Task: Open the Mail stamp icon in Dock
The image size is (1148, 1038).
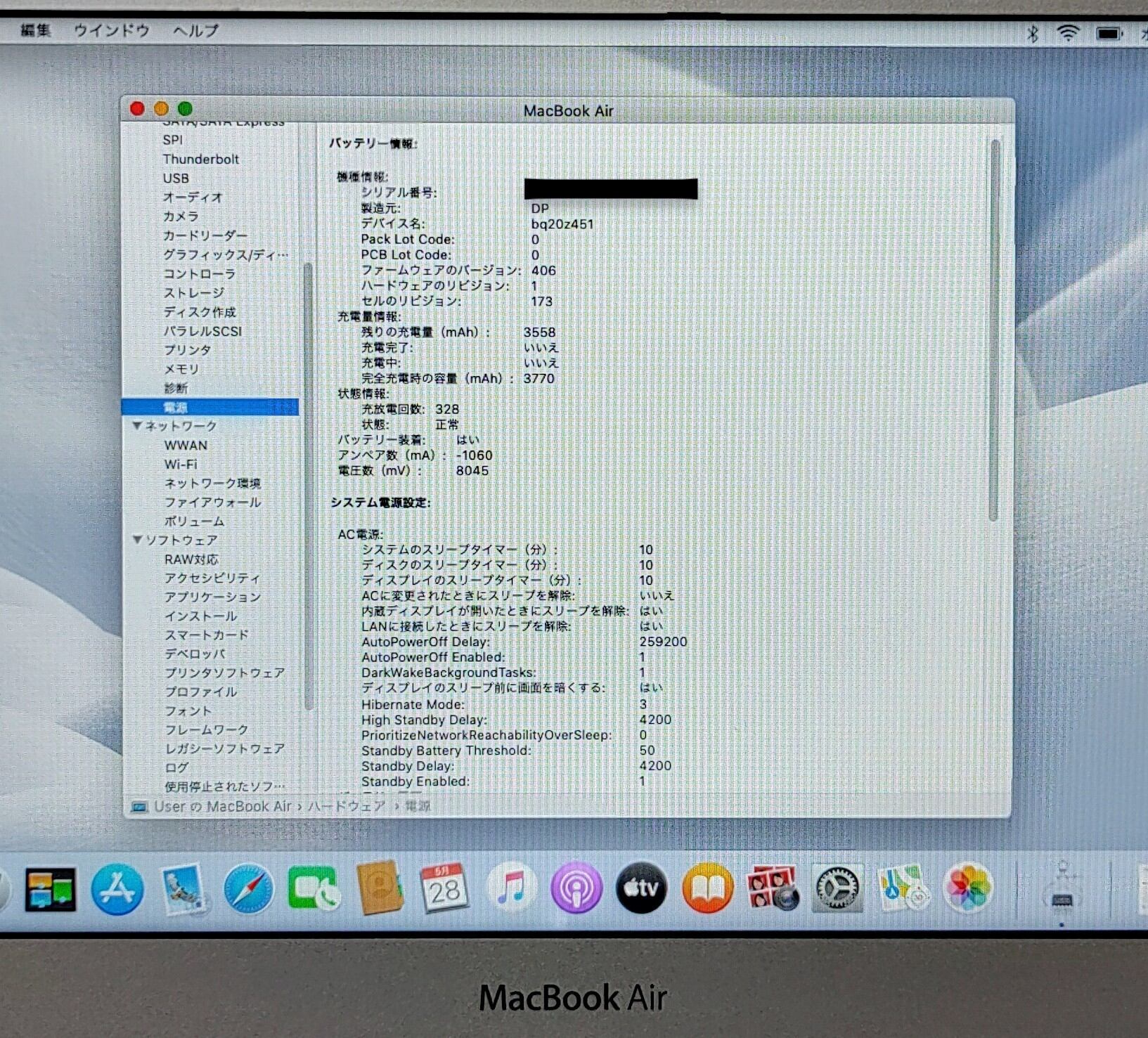Action: tap(183, 889)
